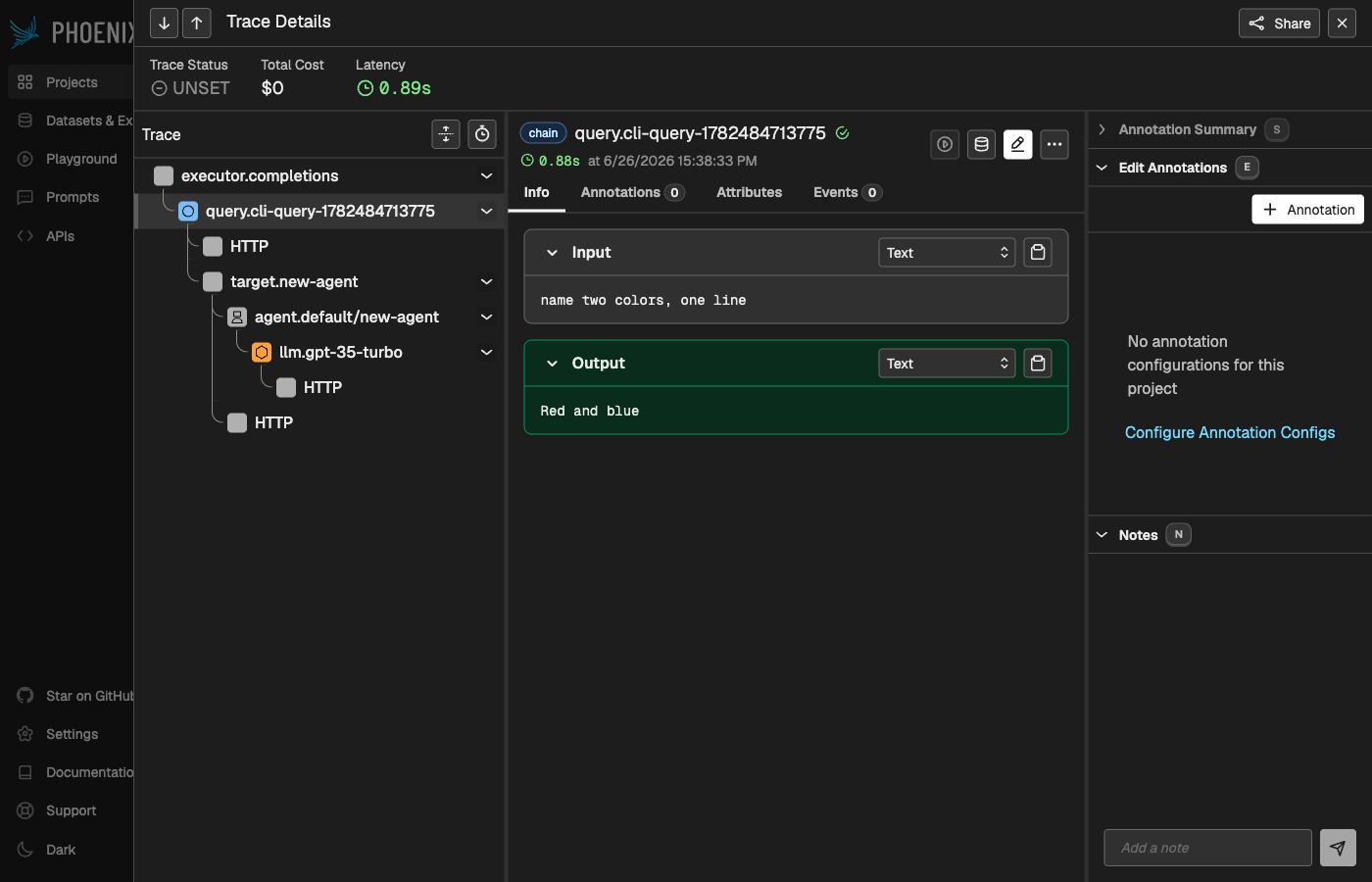
Task: Collapse the Output section
Action: click(553, 364)
